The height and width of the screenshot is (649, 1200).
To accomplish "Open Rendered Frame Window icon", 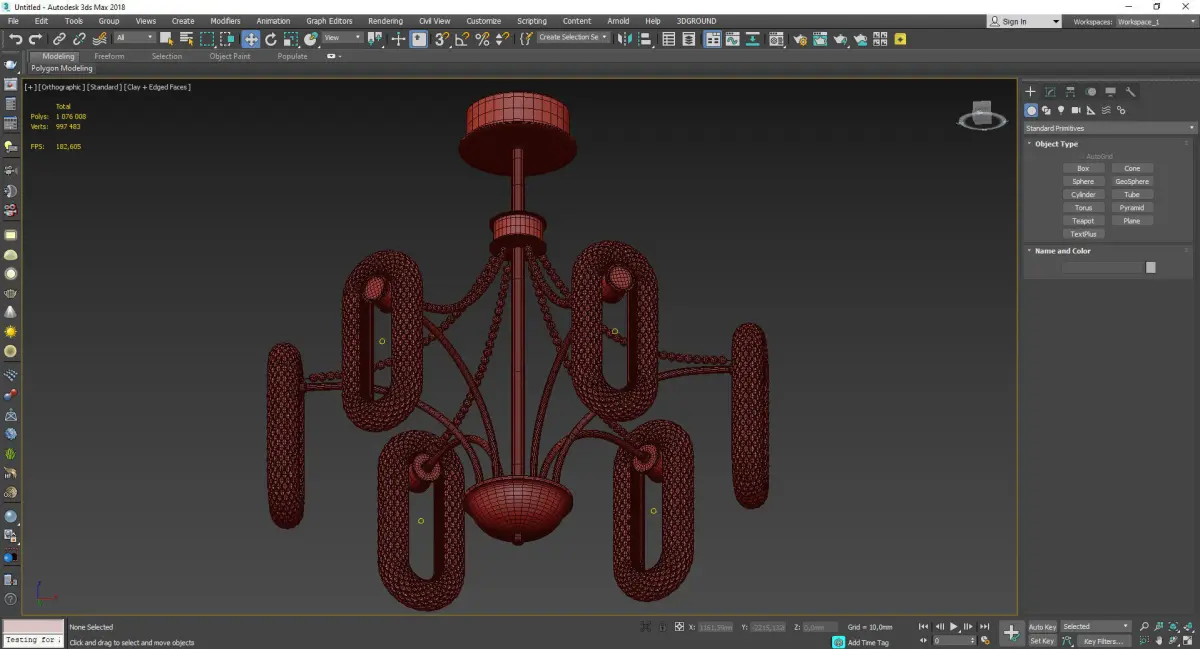I will click(820, 39).
